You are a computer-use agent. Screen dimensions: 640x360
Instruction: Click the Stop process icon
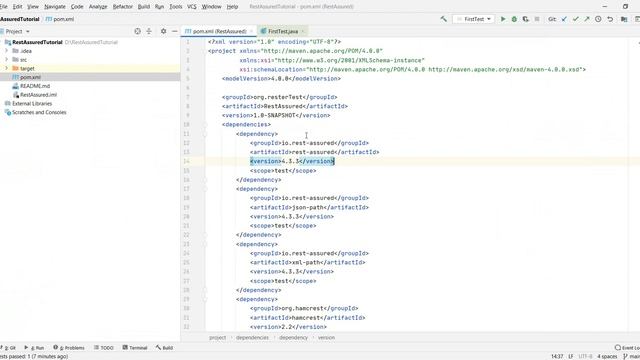click(537, 19)
